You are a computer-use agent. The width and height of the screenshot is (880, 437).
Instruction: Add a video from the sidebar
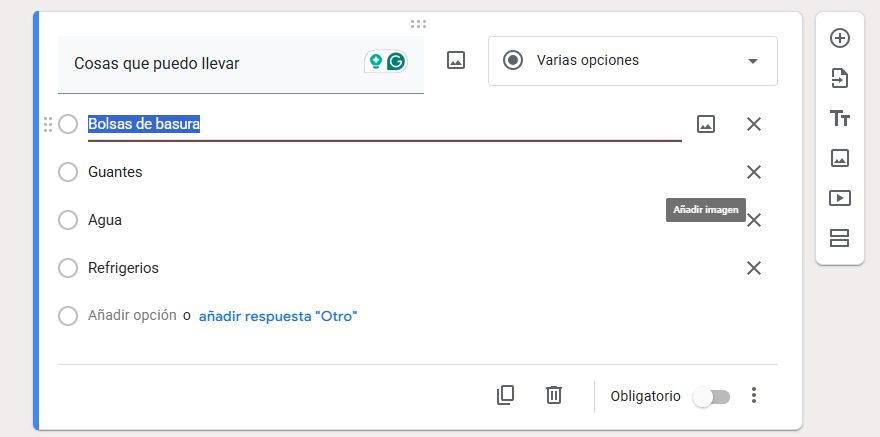(x=840, y=198)
